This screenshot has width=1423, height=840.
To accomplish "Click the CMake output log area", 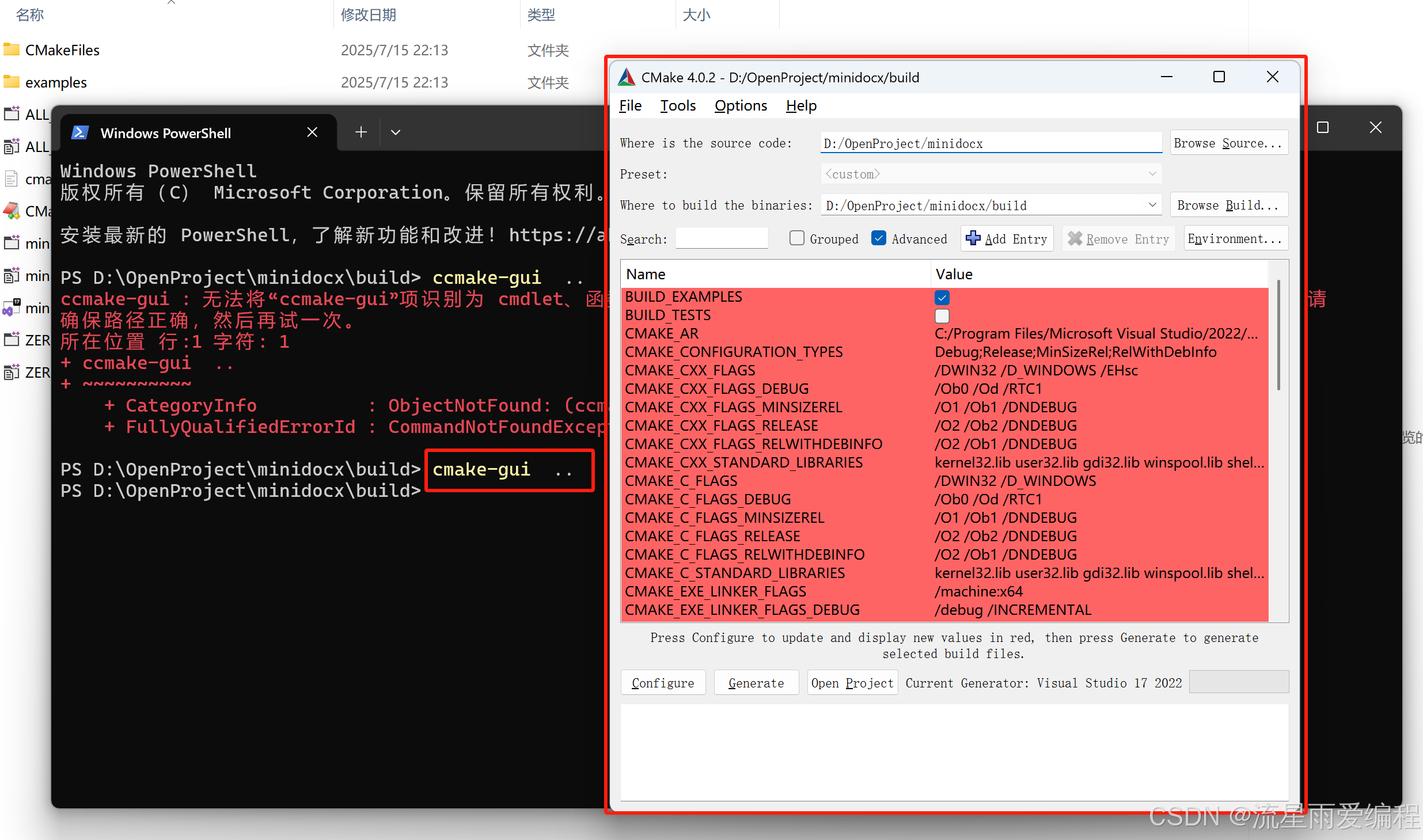I will pos(954,752).
